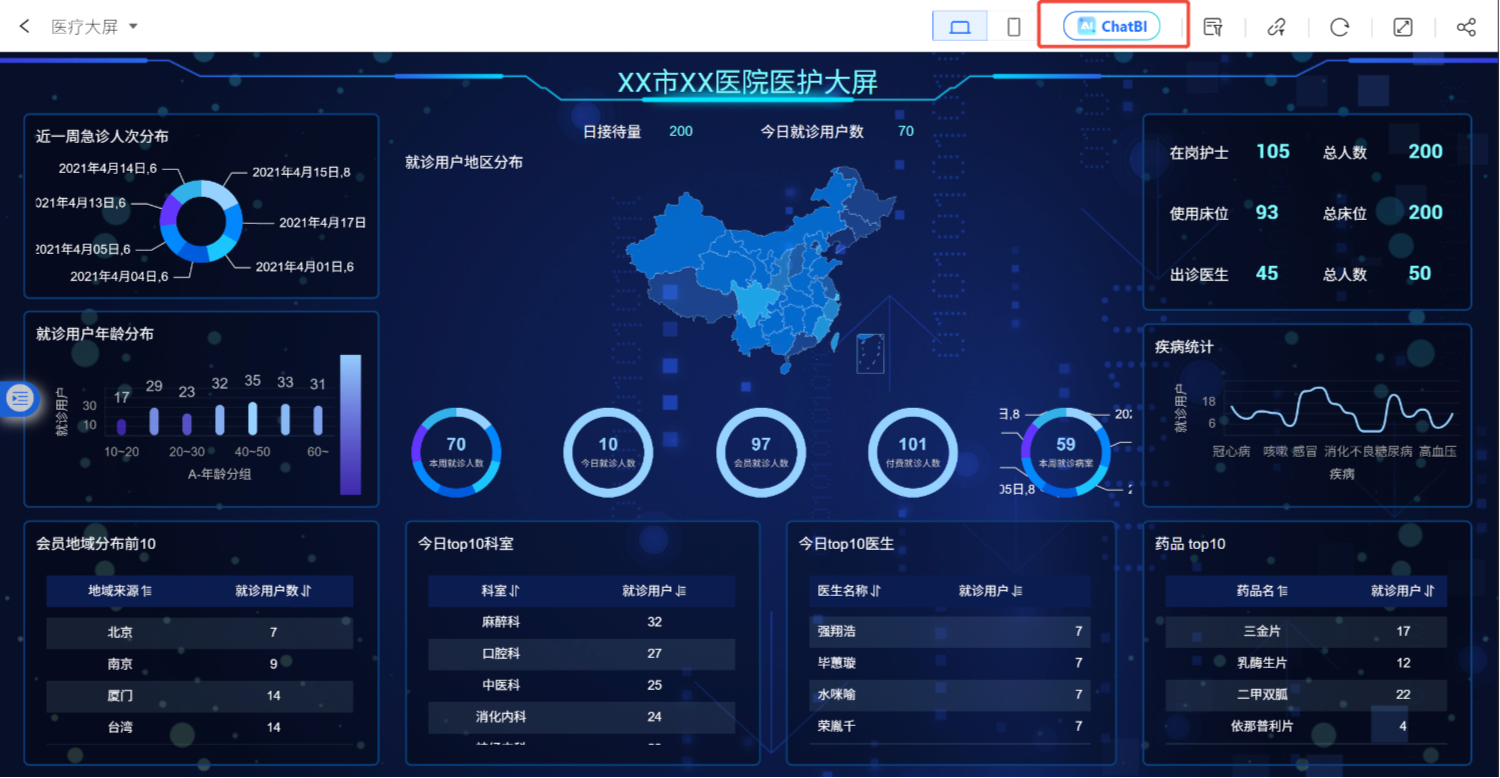Sort the 药品名 column
Screen dimensions: 1500x778
[x=1282, y=591]
